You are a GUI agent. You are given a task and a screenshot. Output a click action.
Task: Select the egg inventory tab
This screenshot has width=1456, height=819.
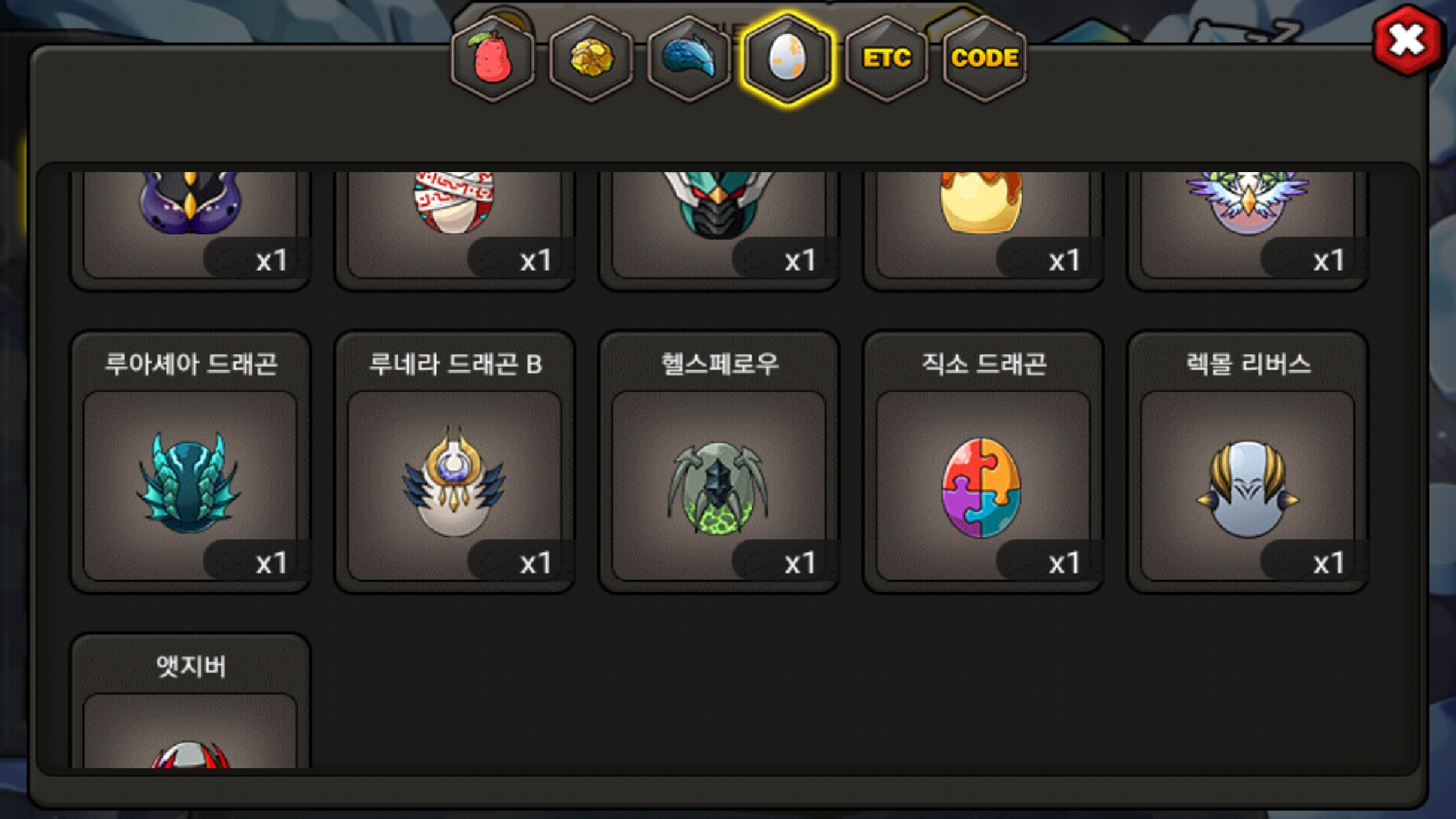click(x=788, y=59)
